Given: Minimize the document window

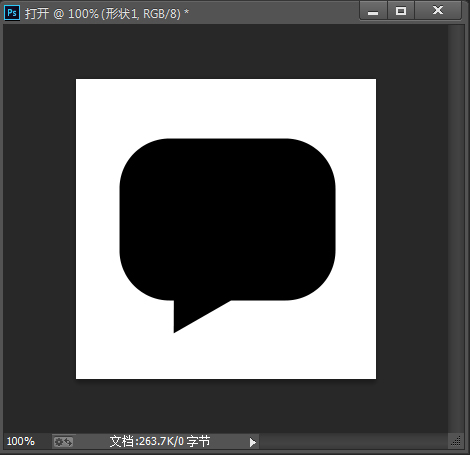Looking at the screenshot, I should 373,11.
